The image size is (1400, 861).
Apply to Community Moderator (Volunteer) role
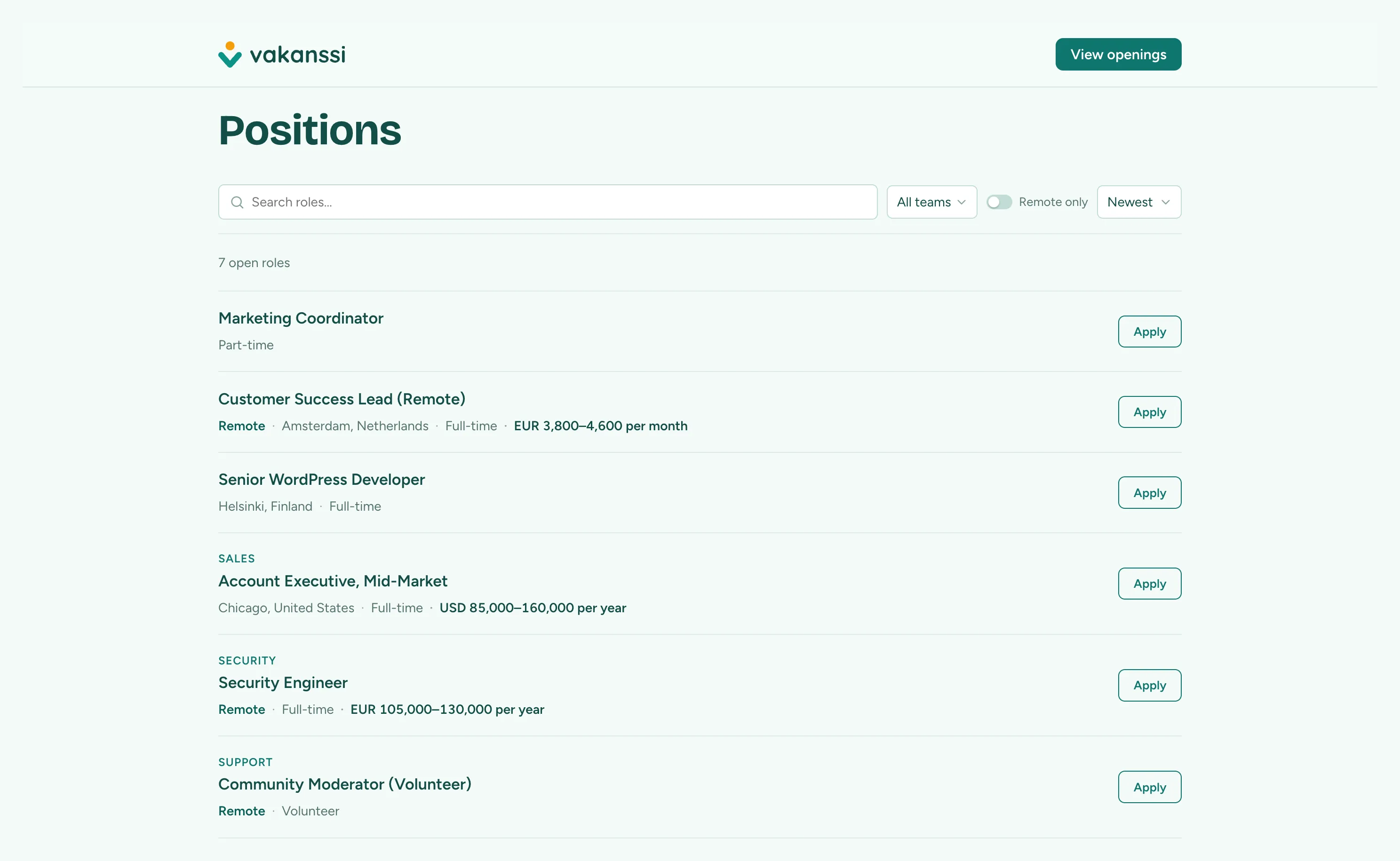[x=1149, y=787]
